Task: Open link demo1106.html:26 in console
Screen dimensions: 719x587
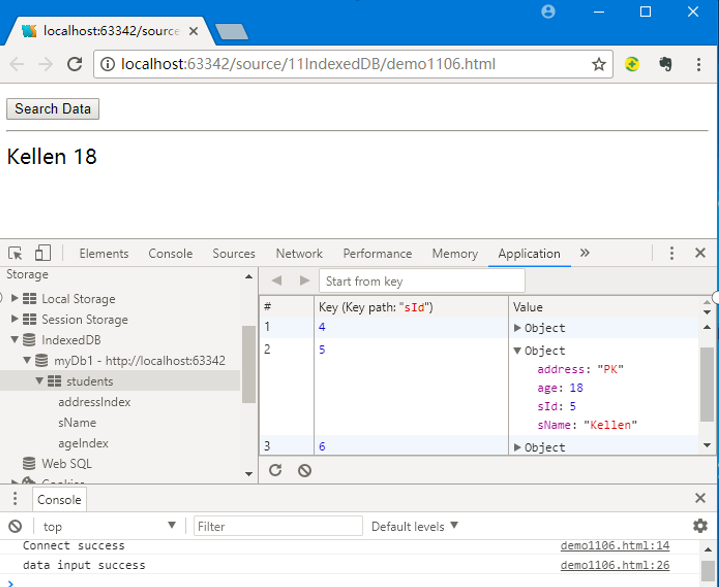Action: click(615, 565)
